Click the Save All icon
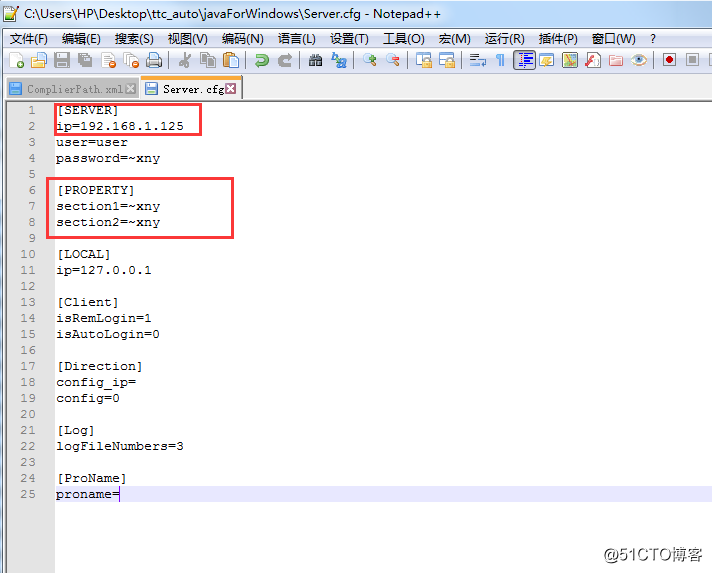The image size is (712, 573). point(84,60)
